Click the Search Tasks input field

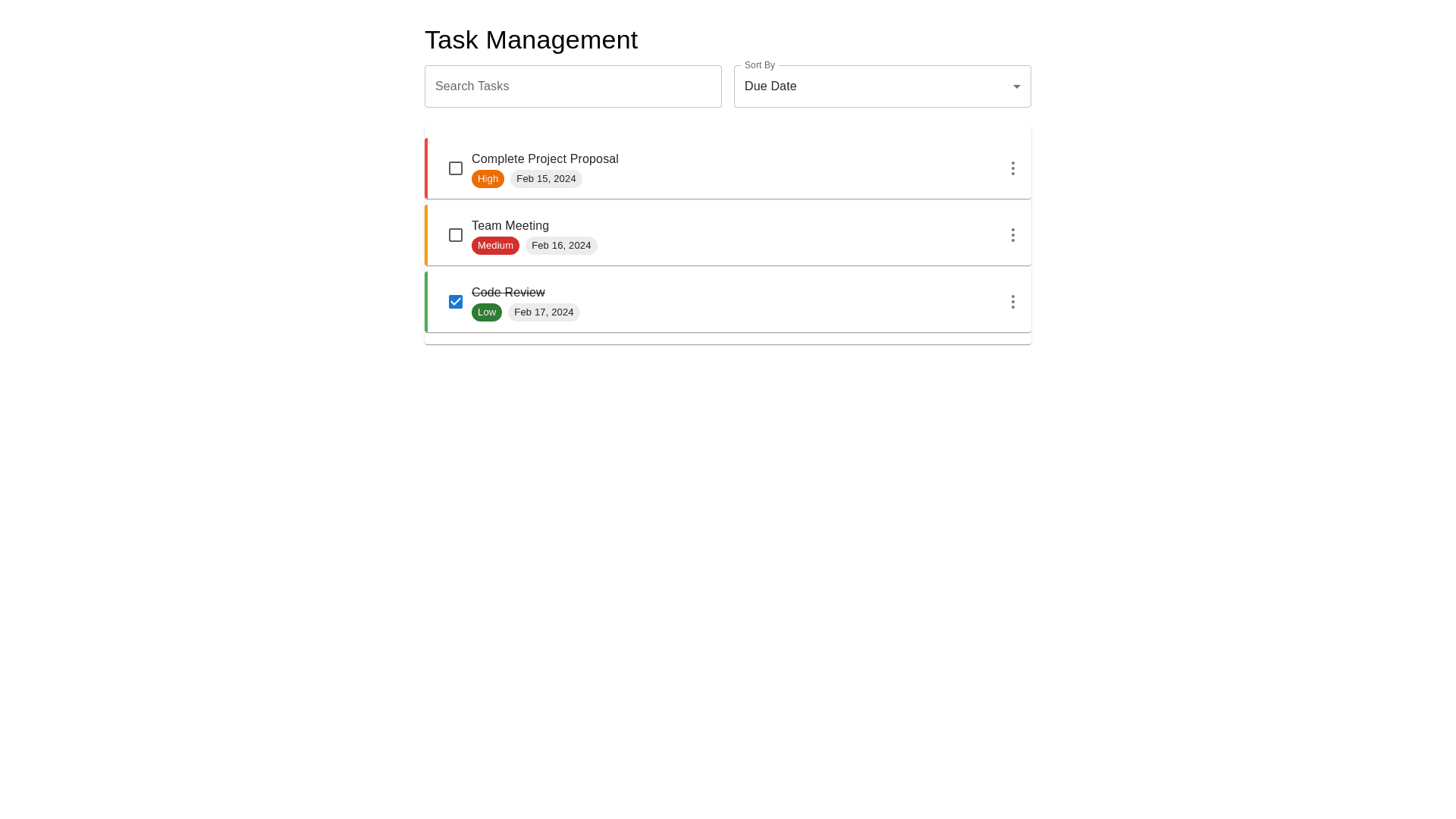tap(573, 86)
